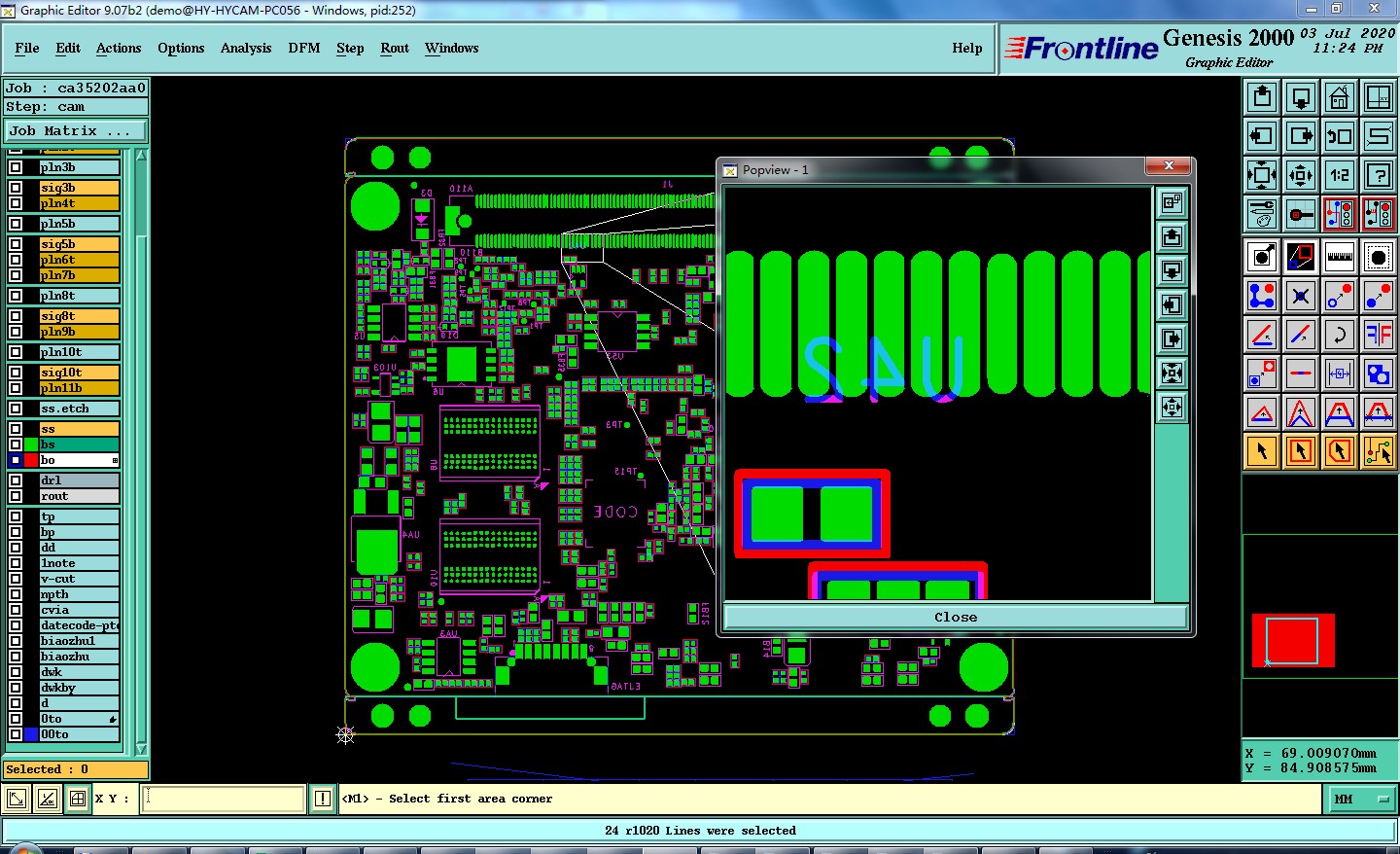
Task: Click the red color swatch of layer bo
Action: pos(31,460)
